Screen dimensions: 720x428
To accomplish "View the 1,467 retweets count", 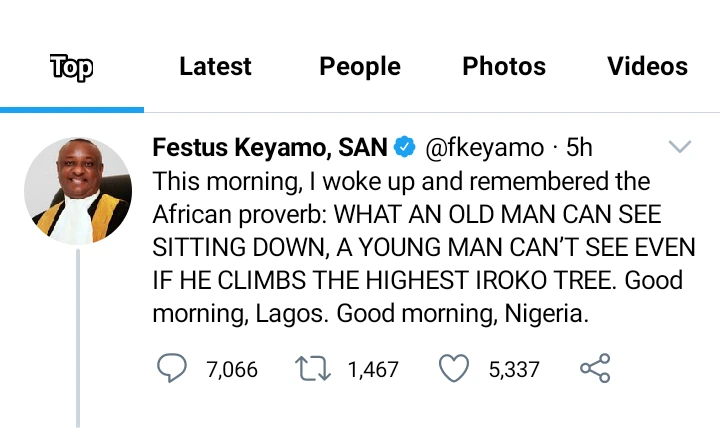I will click(373, 370).
